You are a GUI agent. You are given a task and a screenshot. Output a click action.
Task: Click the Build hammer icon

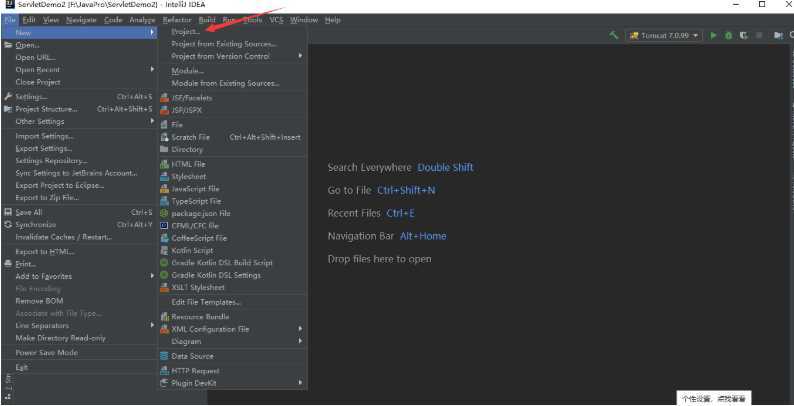pyautogui.click(x=613, y=35)
